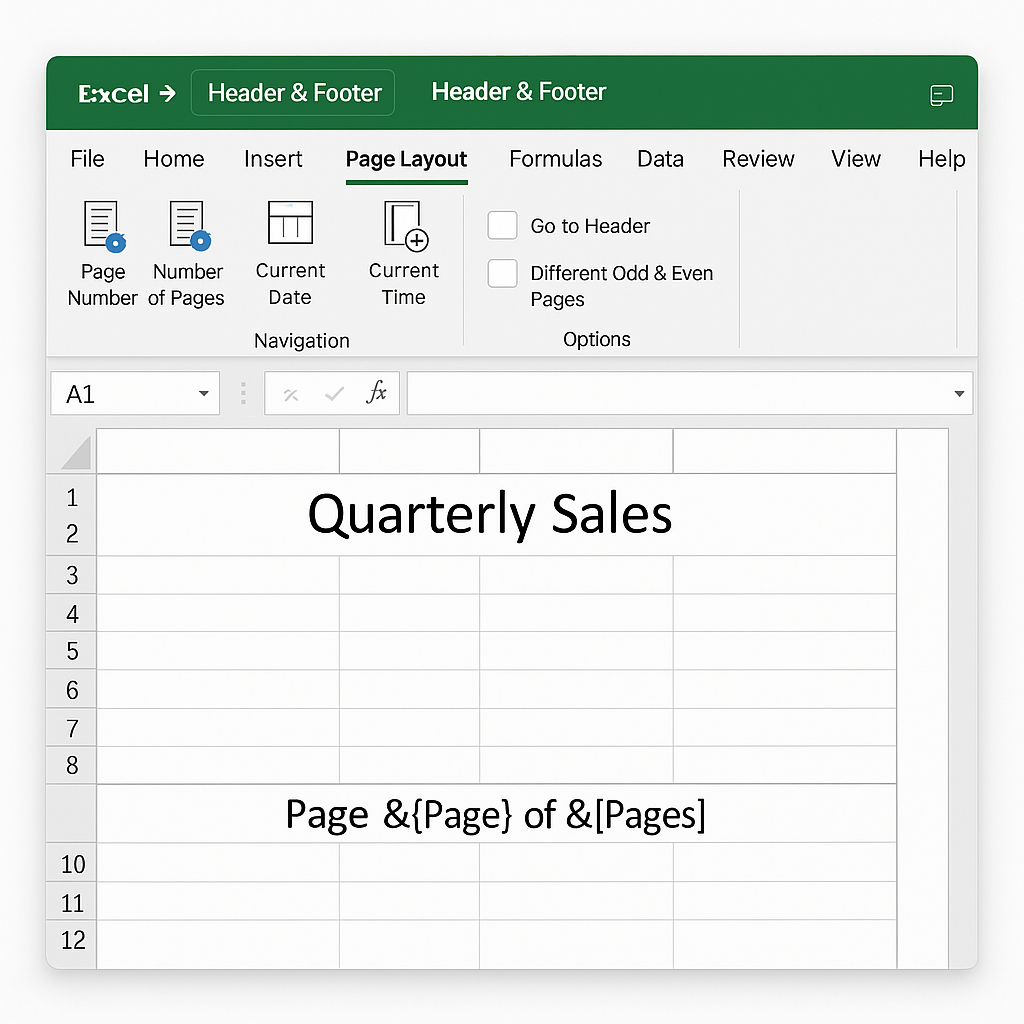Cancel formula entry X icon
This screenshot has height=1024, width=1024.
click(x=291, y=394)
